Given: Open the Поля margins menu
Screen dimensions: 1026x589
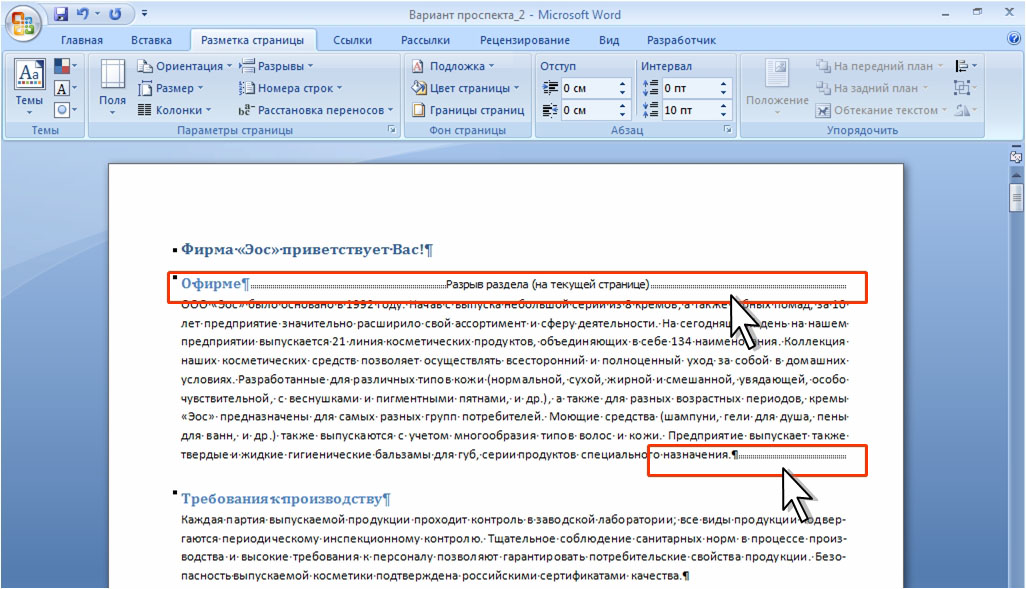Looking at the screenshot, I should [113, 88].
